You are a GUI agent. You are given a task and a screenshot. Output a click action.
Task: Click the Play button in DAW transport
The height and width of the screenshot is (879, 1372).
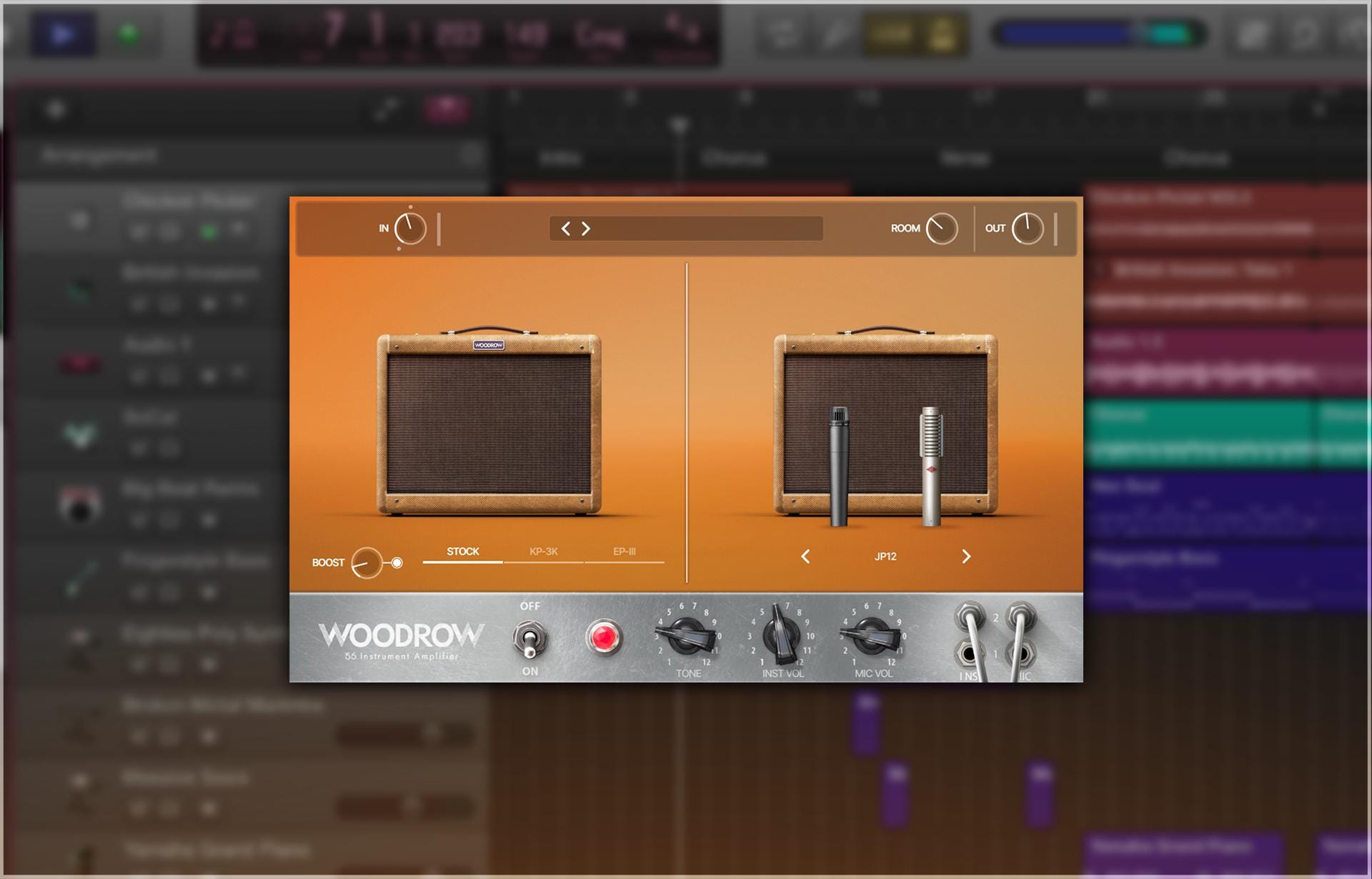pyautogui.click(x=63, y=34)
